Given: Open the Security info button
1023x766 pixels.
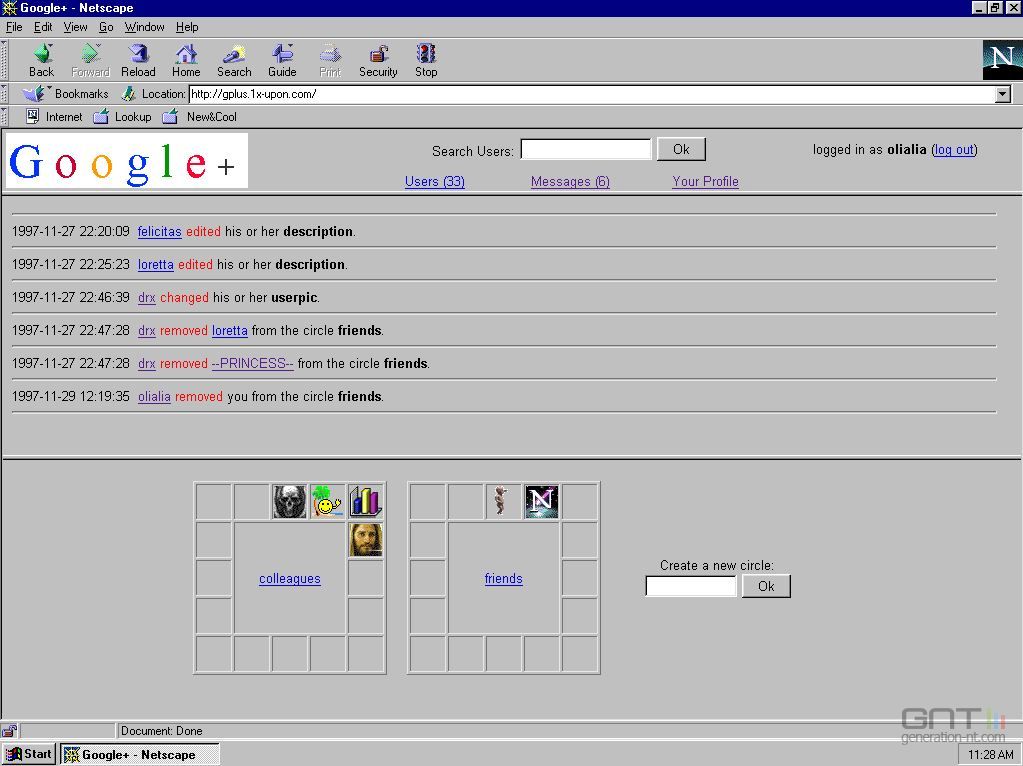Looking at the screenshot, I should pos(378,60).
